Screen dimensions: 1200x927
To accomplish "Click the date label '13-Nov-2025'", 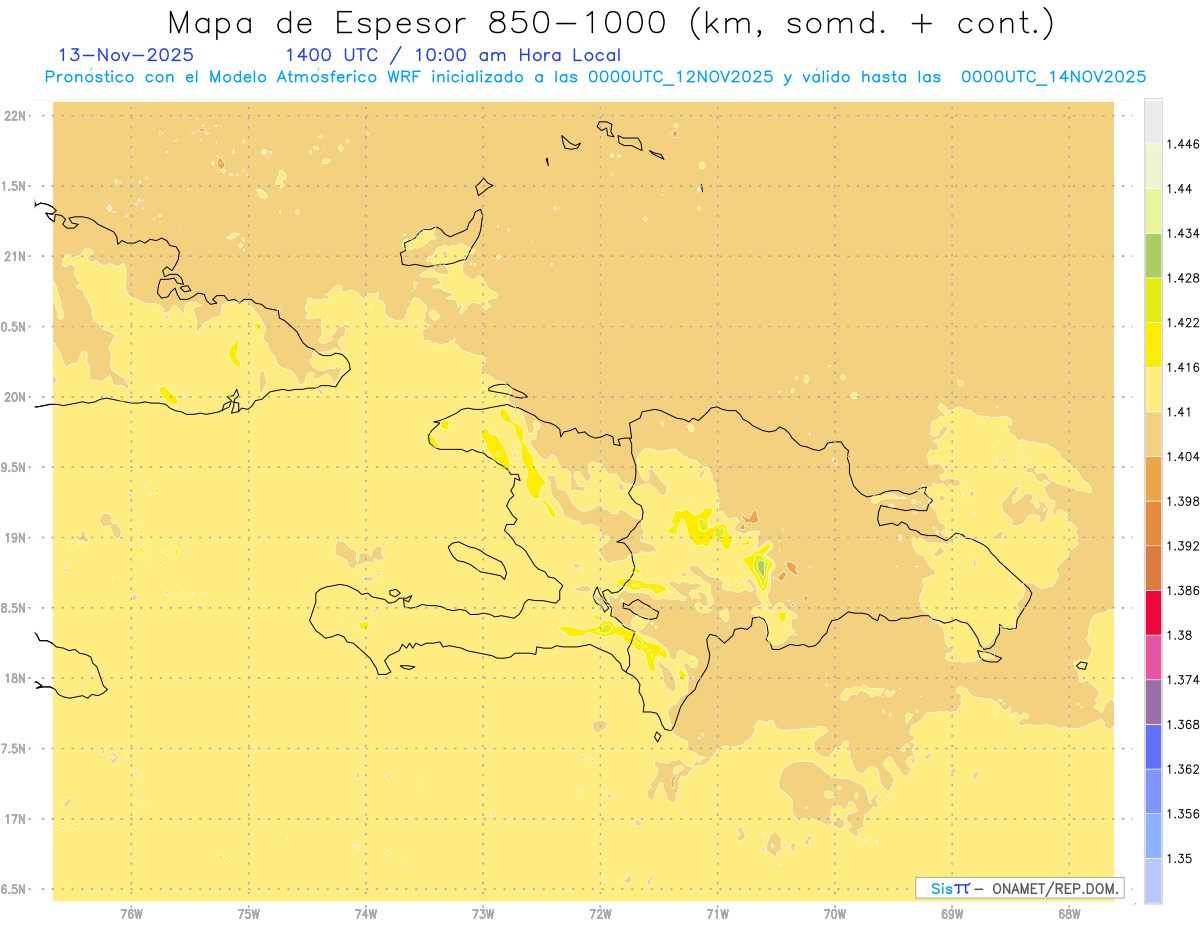I will click(x=127, y=55).
